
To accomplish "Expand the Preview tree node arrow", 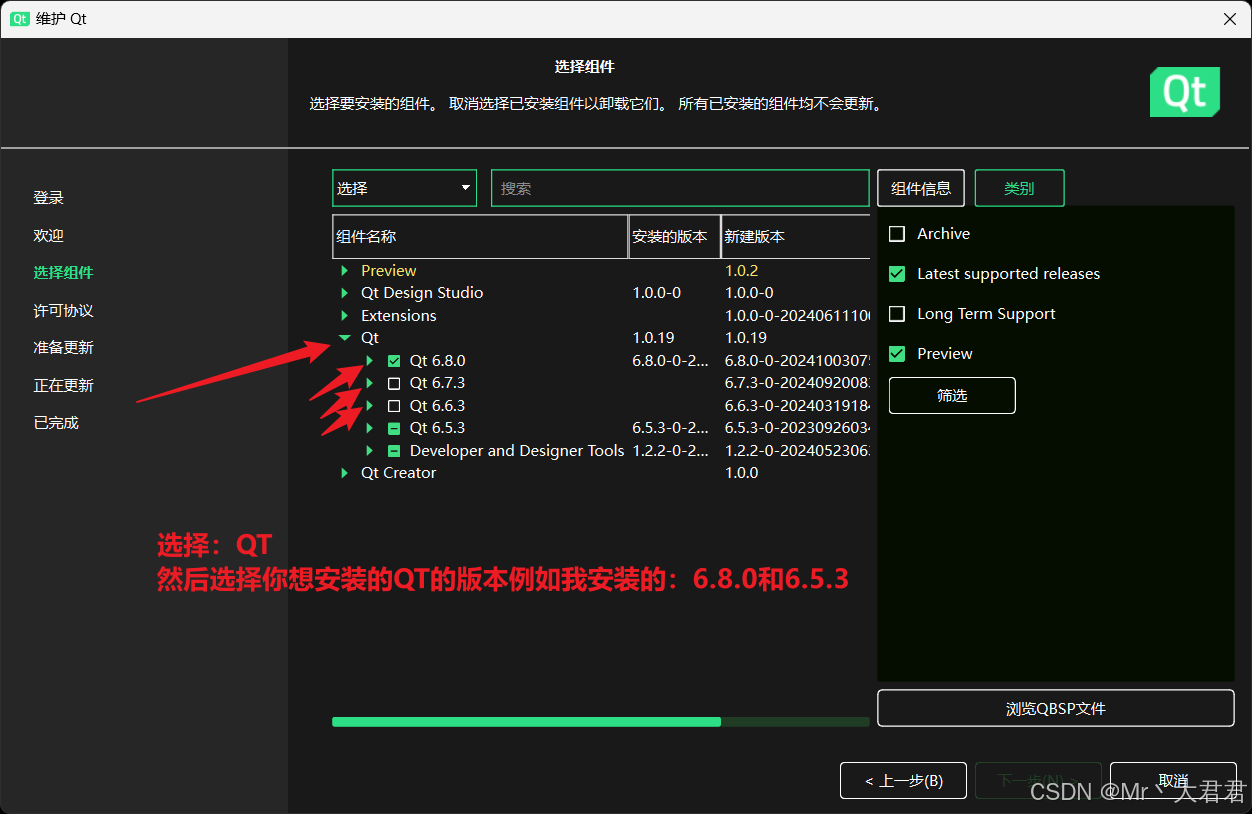I will click(x=345, y=271).
